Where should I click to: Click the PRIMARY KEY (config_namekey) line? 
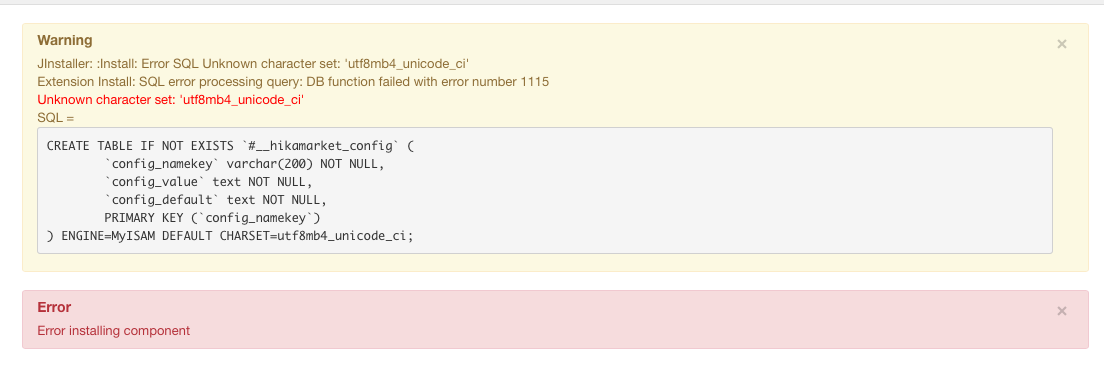pos(213,218)
